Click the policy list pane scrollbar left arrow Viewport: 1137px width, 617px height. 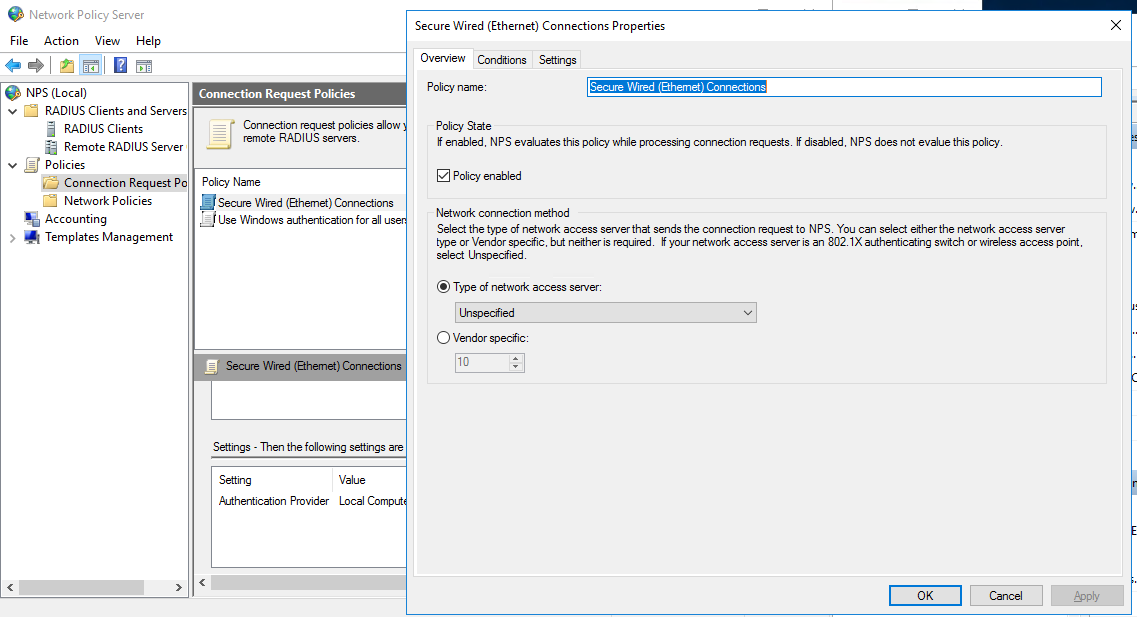point(202,582)
